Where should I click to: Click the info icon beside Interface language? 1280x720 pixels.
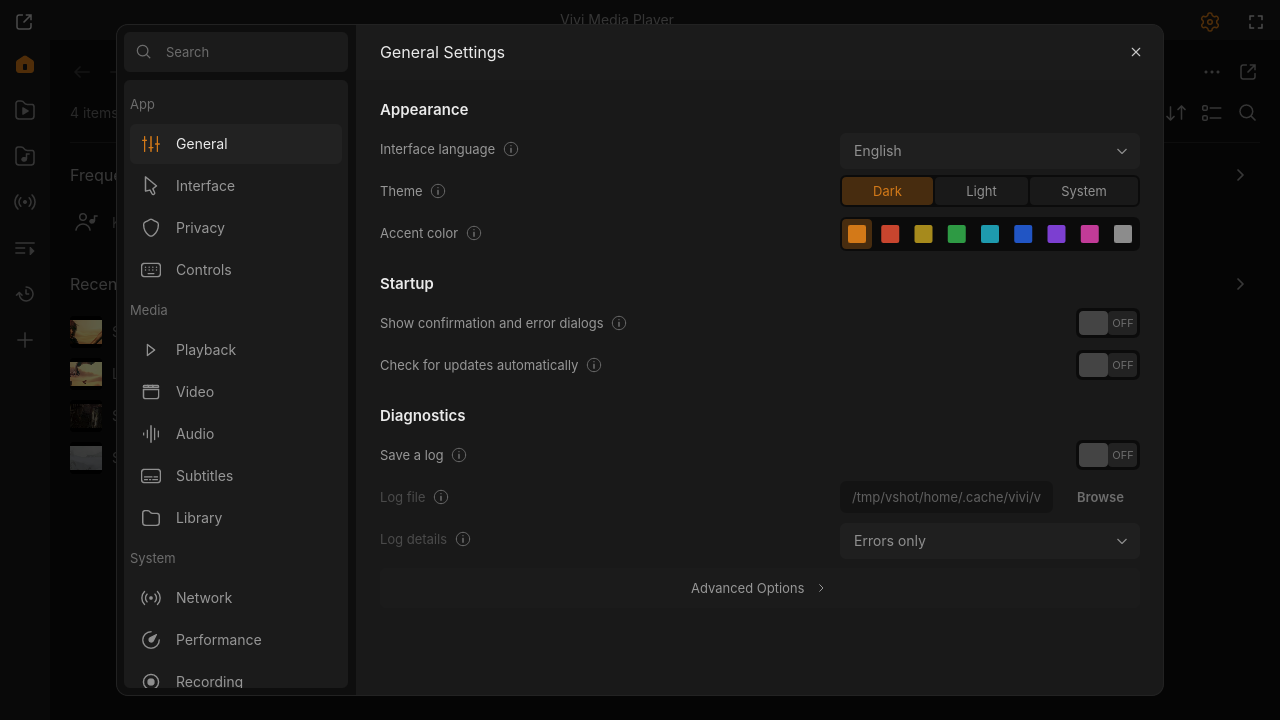pyautogui.click(x=511, y=149)
